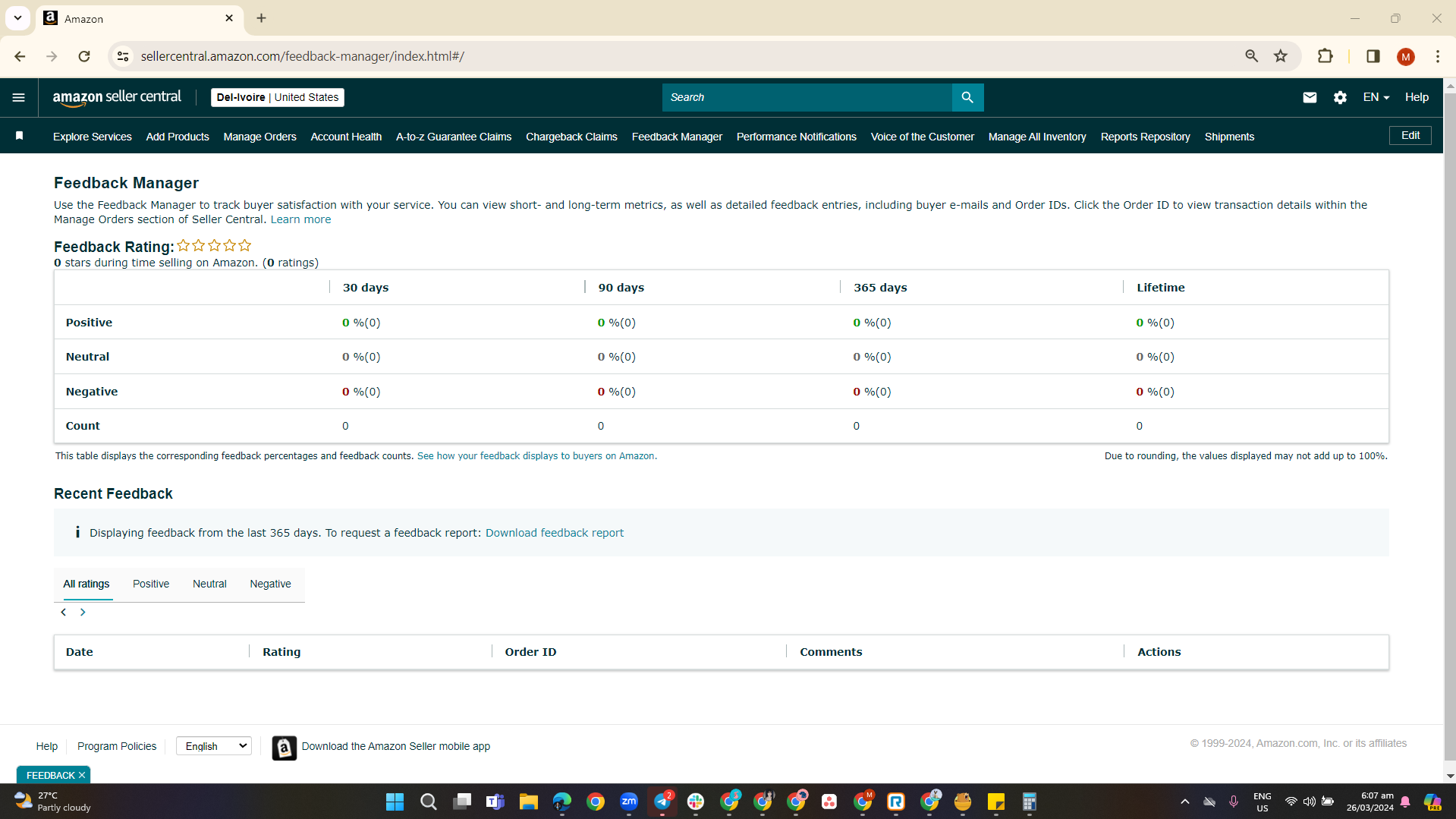Open Shipments in the nav bar
This screenshot has width=1456, height=819.
pos(1229,137)
